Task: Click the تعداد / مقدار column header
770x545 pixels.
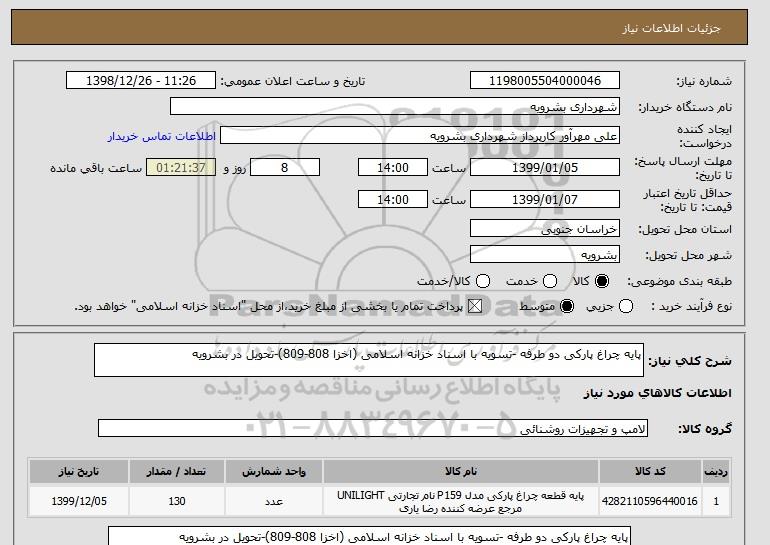Action: [177, 471]
